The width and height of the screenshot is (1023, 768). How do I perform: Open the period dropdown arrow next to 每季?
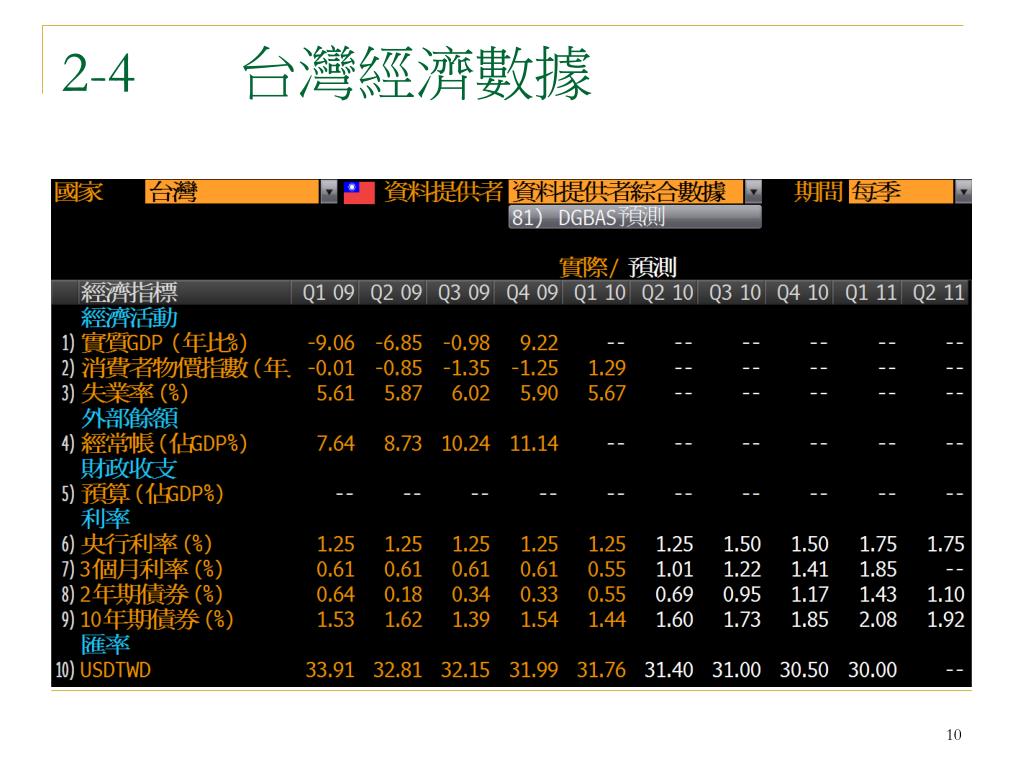coord(963,192)
